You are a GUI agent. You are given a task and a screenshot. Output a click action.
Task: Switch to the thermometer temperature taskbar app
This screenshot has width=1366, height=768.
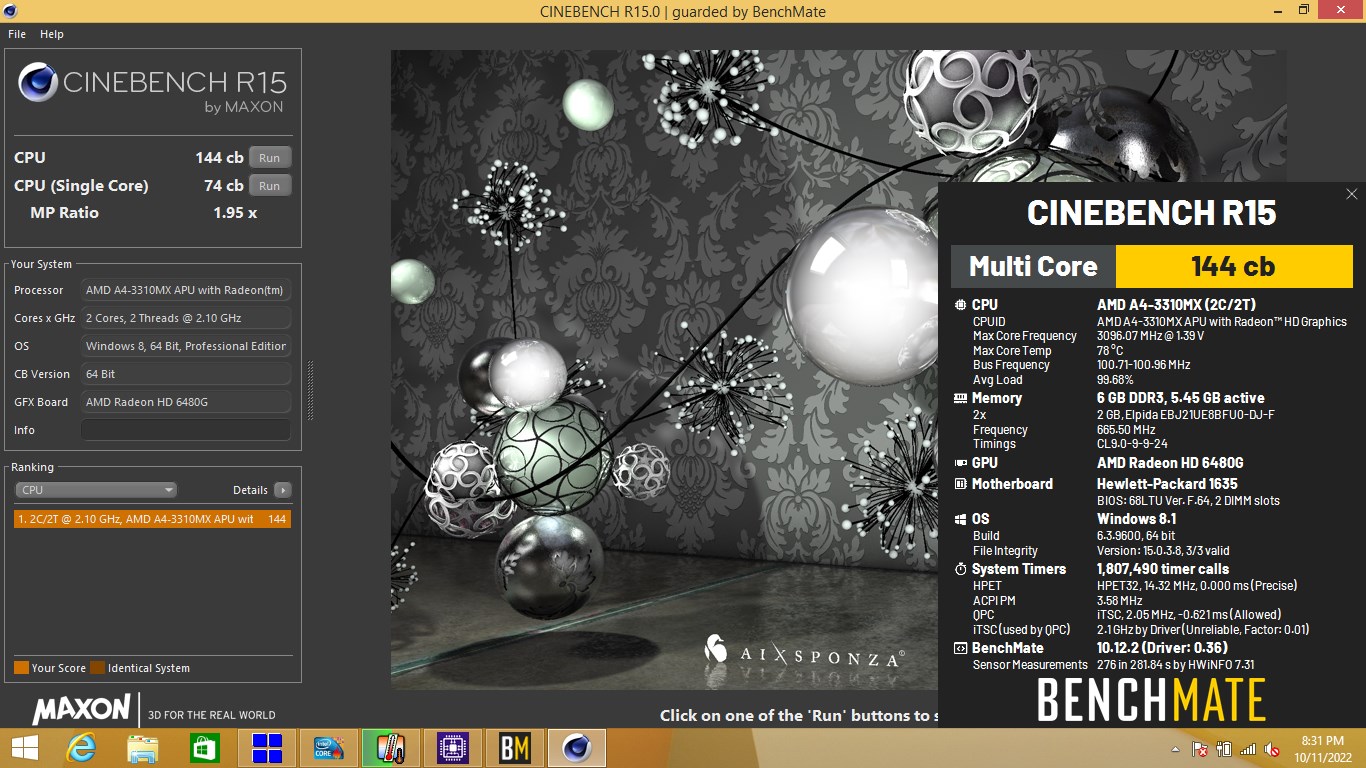pos(391,748)
